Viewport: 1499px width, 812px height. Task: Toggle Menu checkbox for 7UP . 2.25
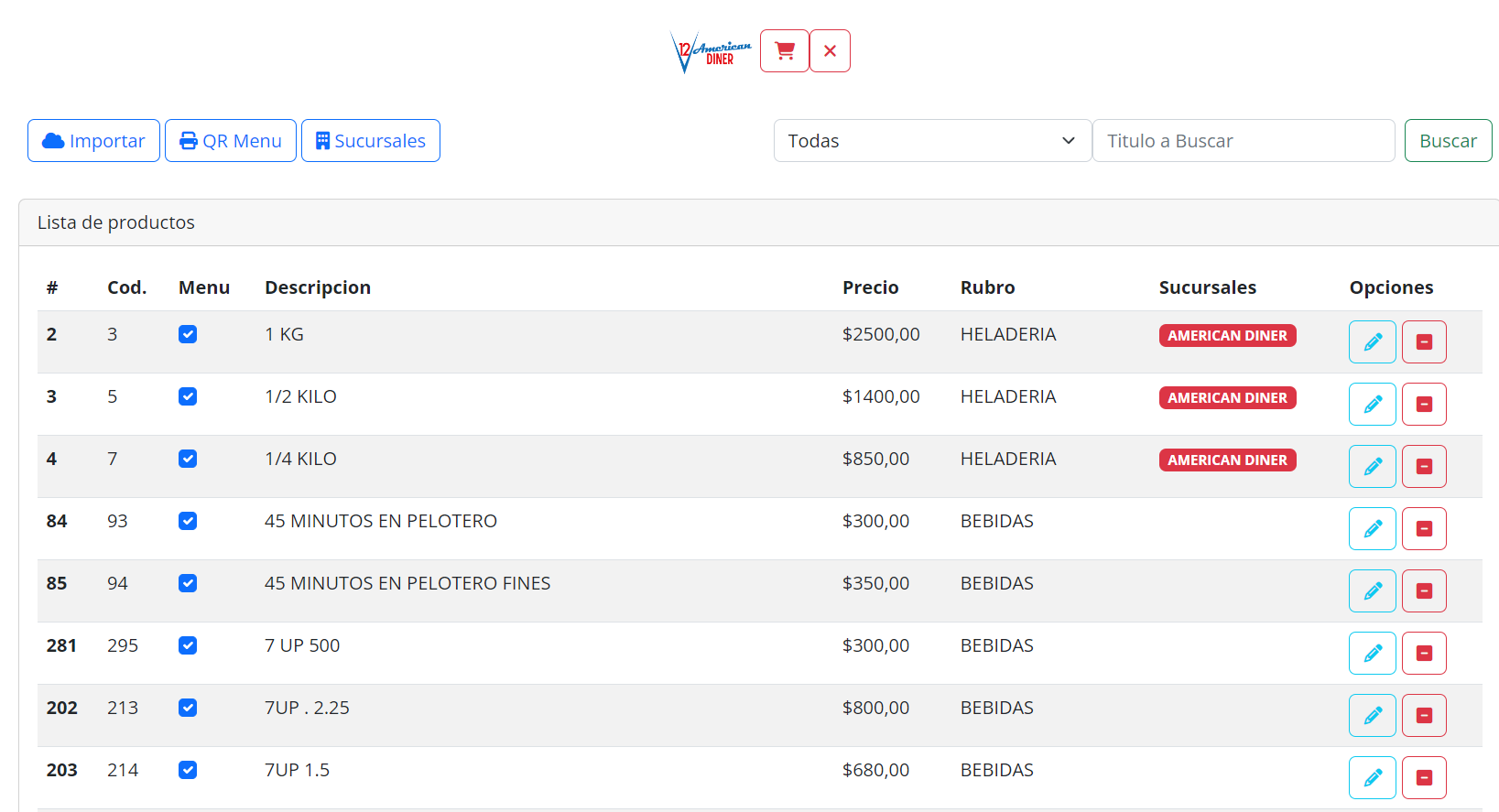tap(188, 708)
